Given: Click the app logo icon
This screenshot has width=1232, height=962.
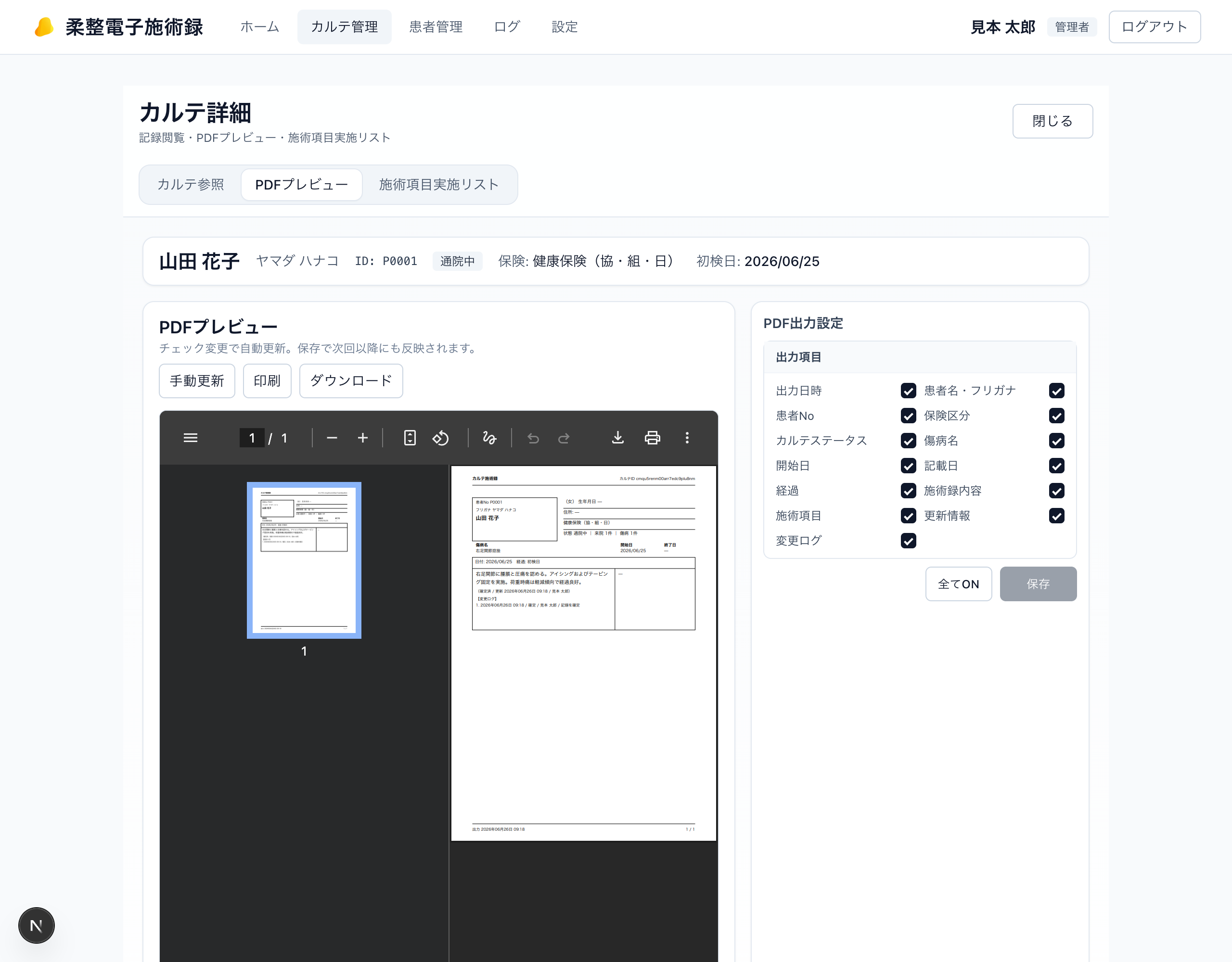Looking at the screenshot, I should point(44,27).
